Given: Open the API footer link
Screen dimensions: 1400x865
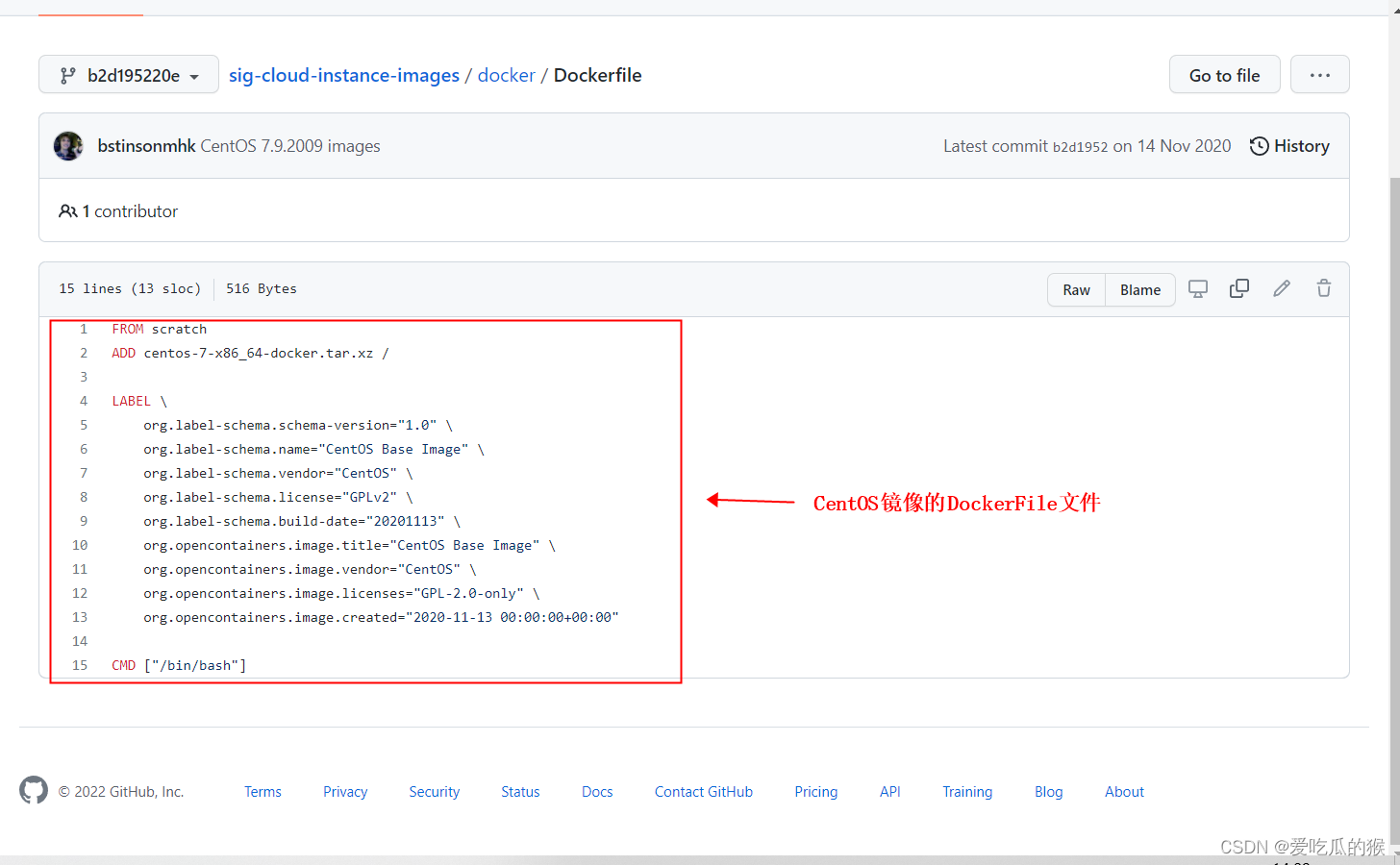Looking at the screenshot, I should point(890,792).
